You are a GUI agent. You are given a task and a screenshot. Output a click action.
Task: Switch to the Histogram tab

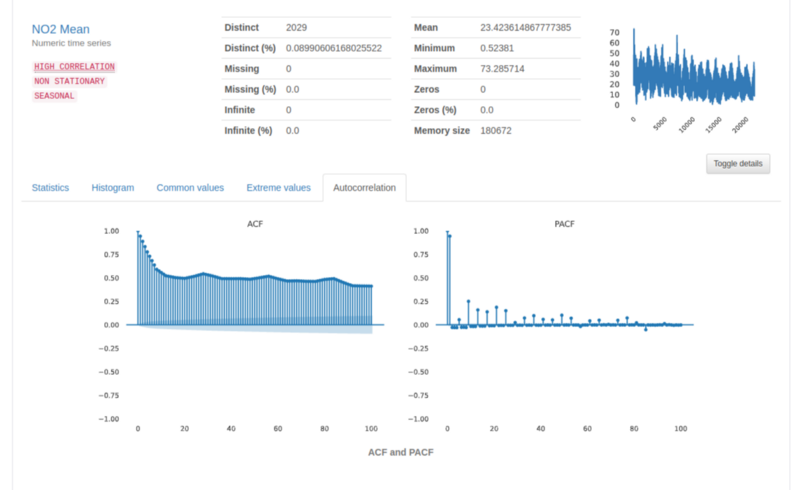pos(113,188)
